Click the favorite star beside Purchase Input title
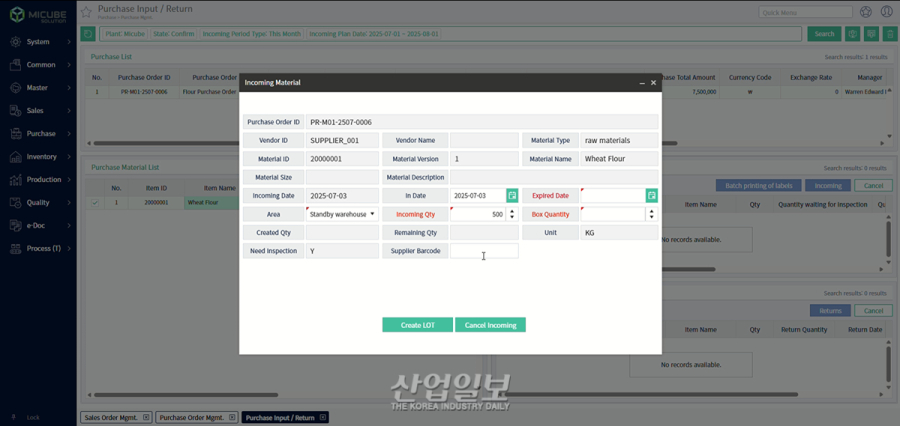This screenshot has height=426, width=900. pos(86,12)
